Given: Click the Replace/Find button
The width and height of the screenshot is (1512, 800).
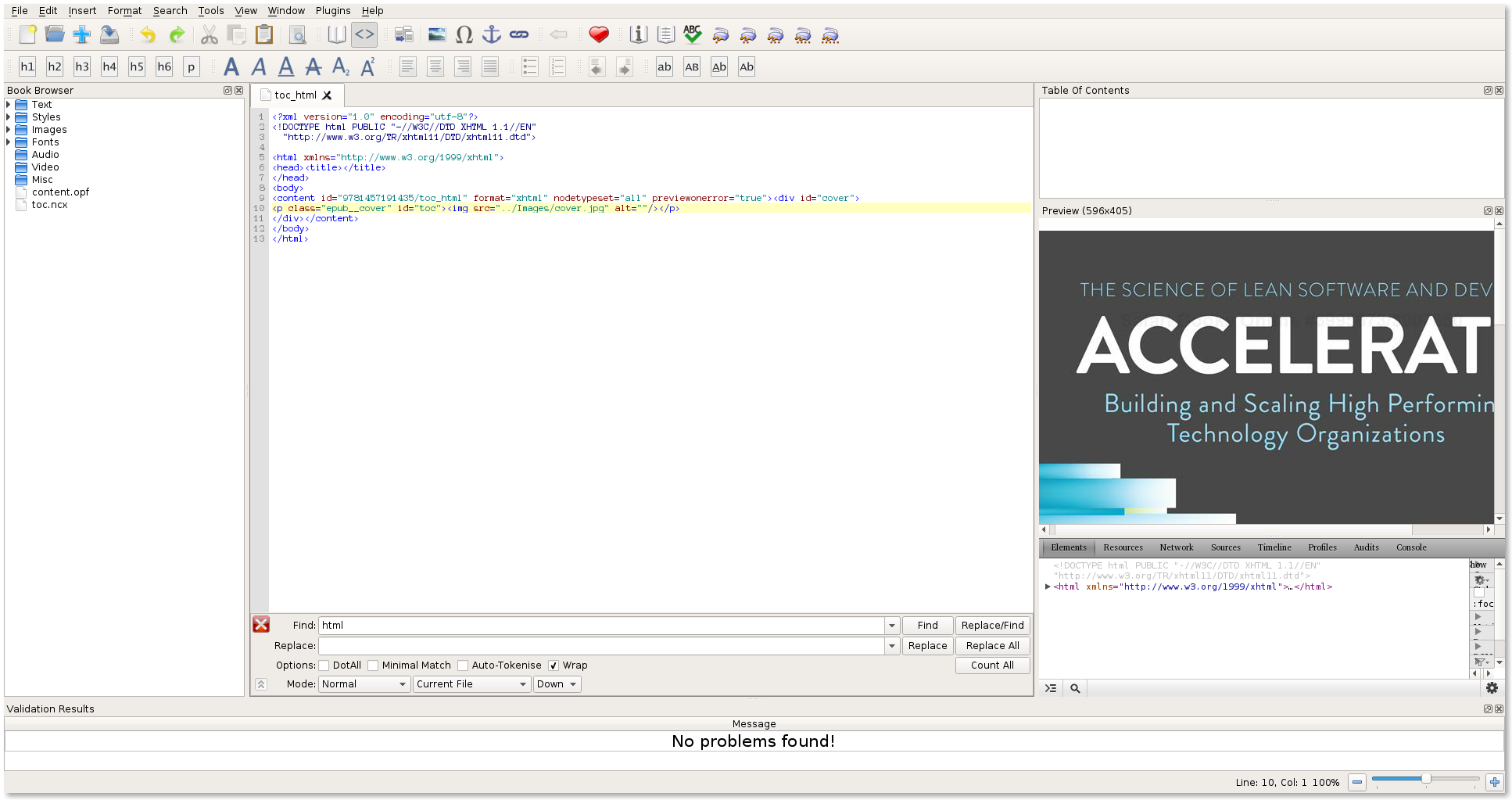Looking at the screenshot, I should point(993,626).
